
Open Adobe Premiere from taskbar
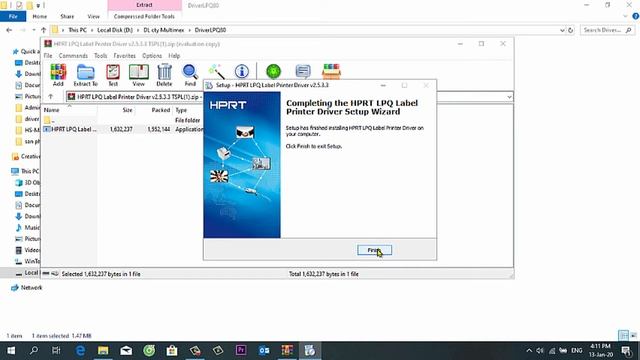pos(241,350)
